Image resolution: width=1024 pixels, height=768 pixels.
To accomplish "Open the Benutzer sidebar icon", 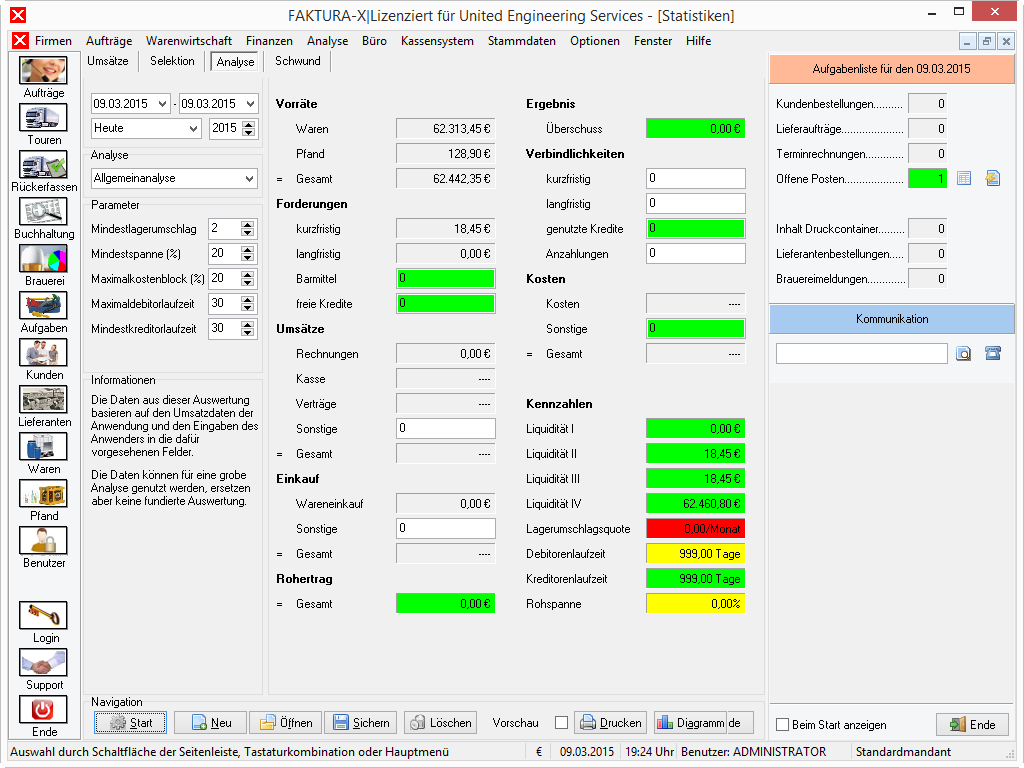I will [43, 541].
